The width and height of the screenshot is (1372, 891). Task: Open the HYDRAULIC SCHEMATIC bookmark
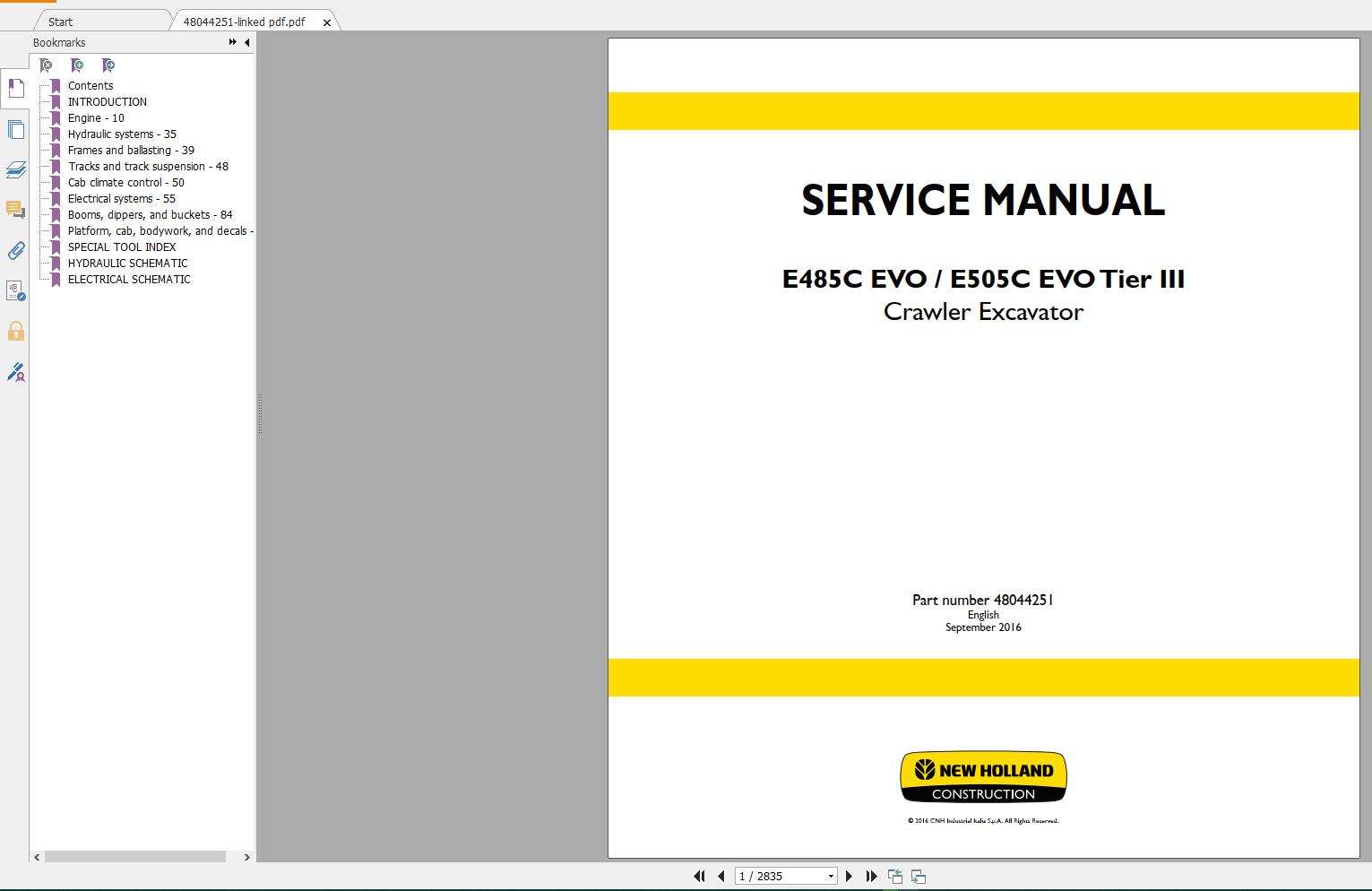[x=128, y=264]
